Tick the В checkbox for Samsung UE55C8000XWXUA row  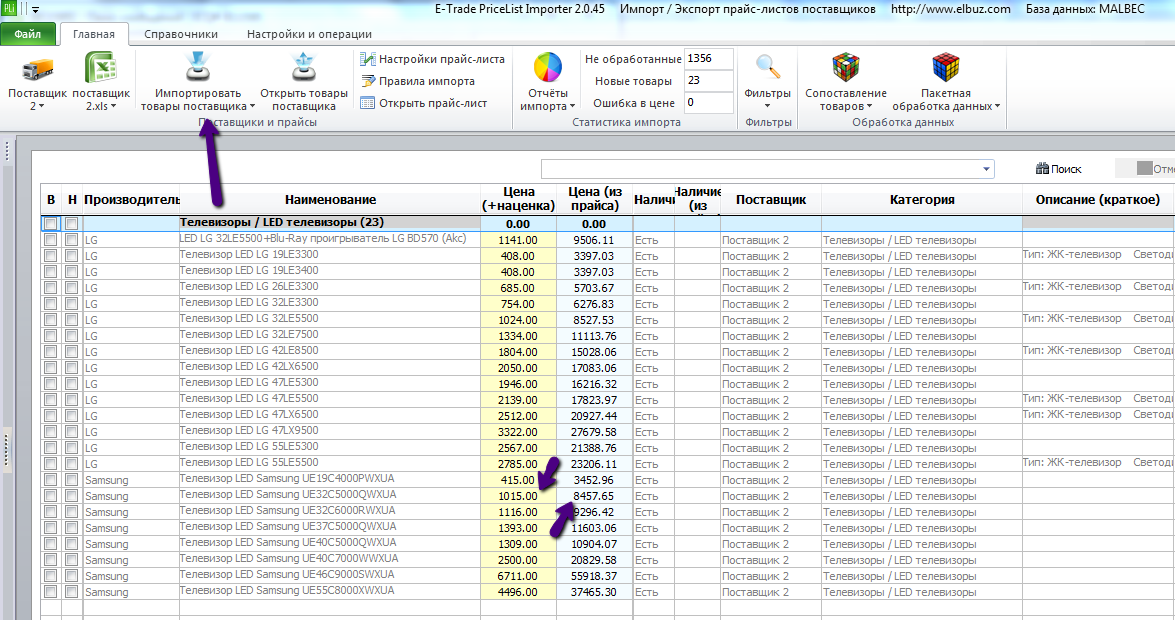pos(50,592)
